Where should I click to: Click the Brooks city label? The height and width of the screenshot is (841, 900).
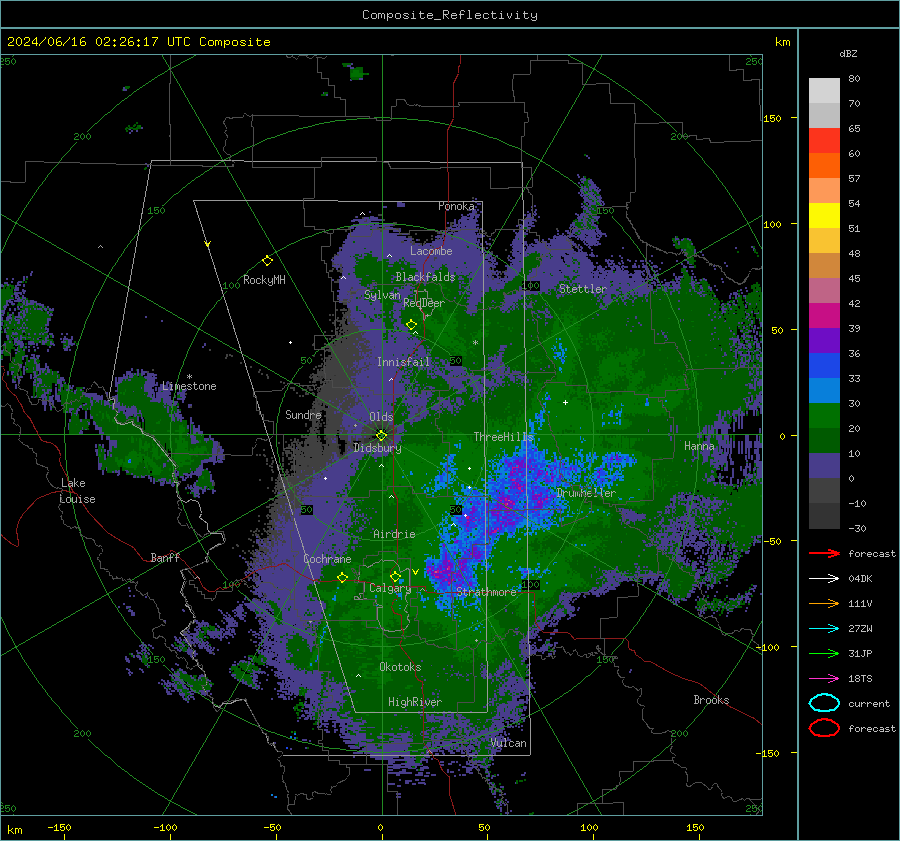[x=711, y=700]
